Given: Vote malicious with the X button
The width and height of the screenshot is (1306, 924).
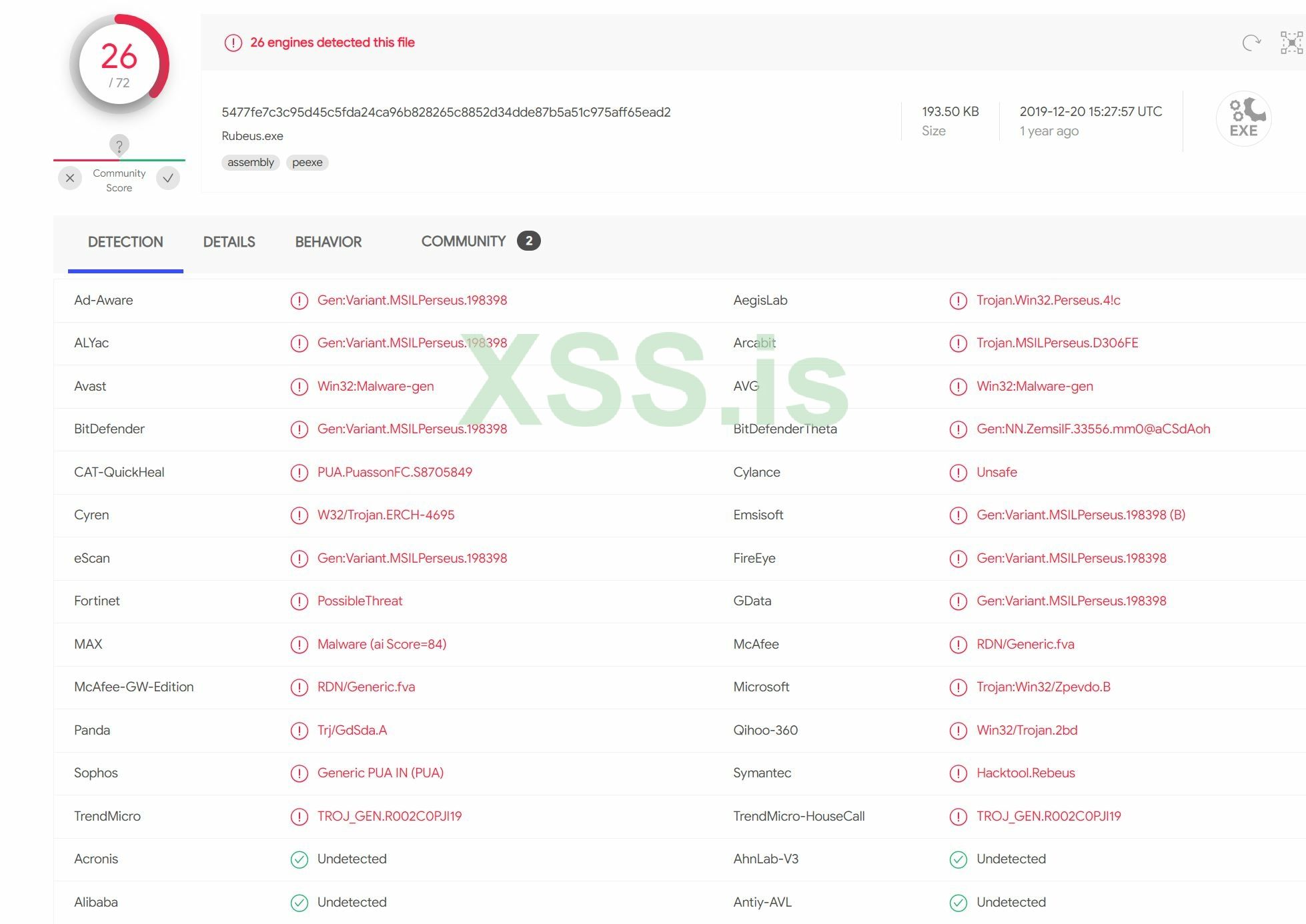Looking at the screenshot, I should (x=70, y=178).
